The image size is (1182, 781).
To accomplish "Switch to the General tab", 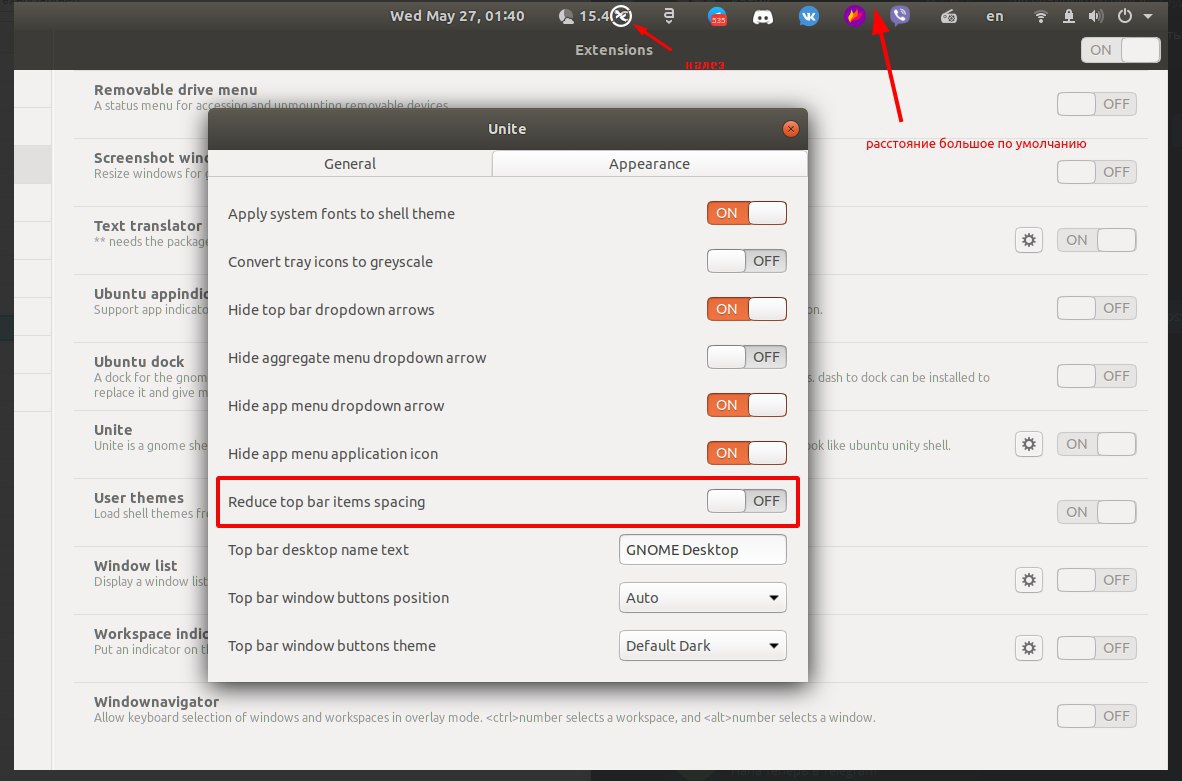I will [350, 164].
